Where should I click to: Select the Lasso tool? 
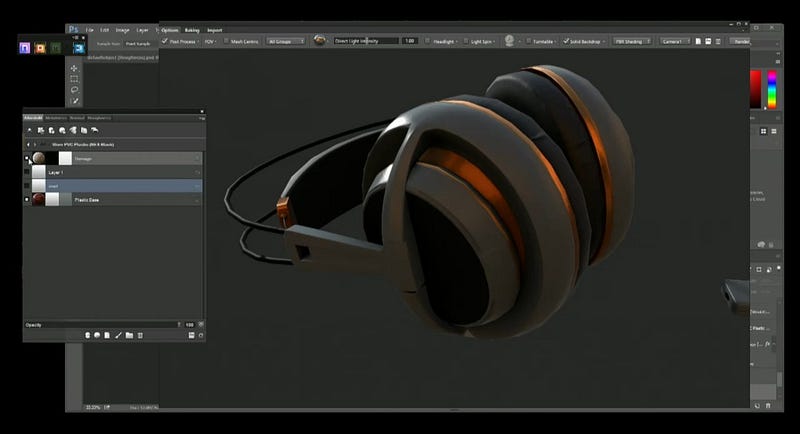pyautogui.click(x=74, y=90)
